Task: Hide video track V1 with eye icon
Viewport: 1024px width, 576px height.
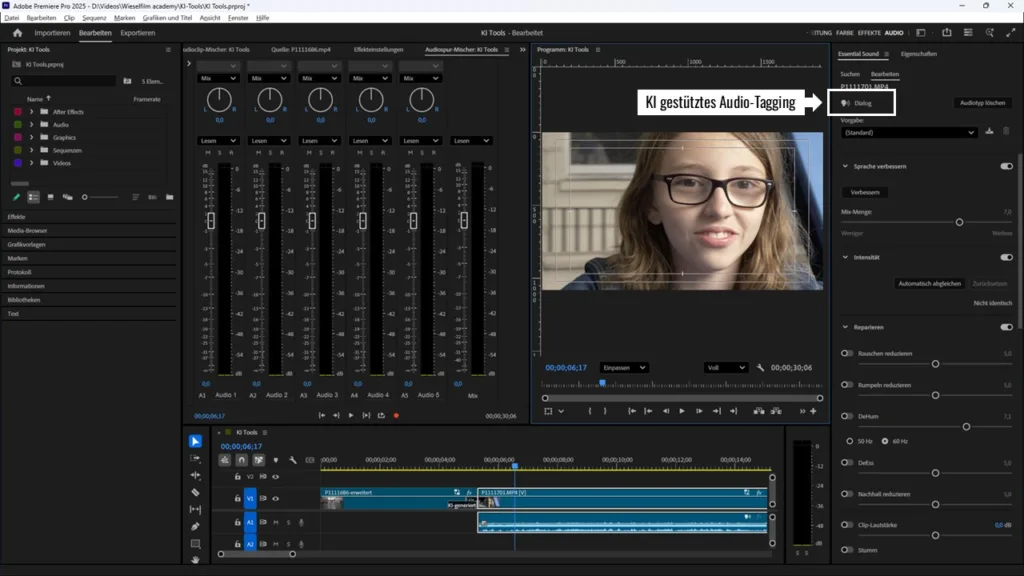Action: pyautogui.click(x=276, y=498)
